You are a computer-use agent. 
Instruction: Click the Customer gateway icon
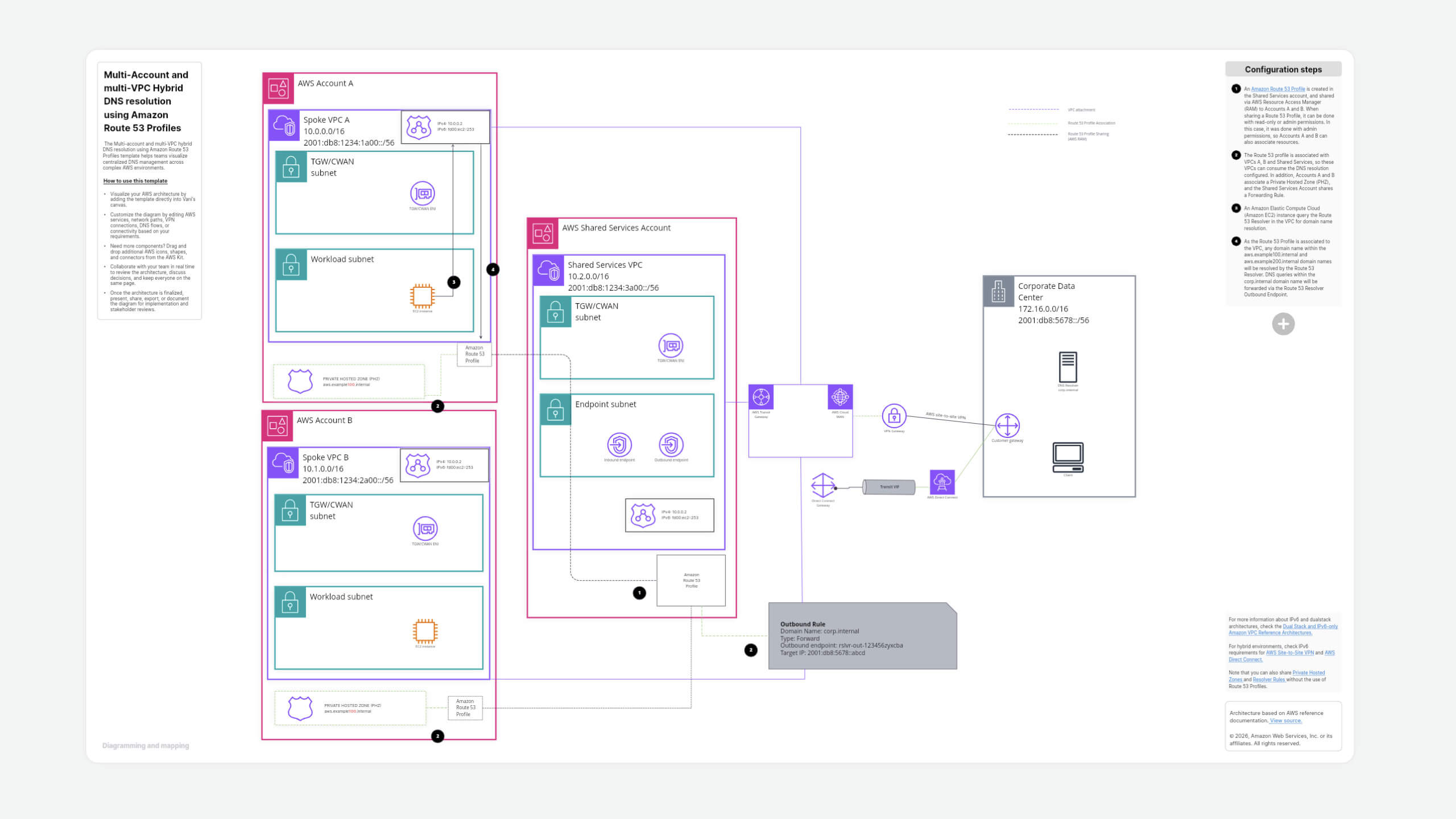coord(1007,425)
